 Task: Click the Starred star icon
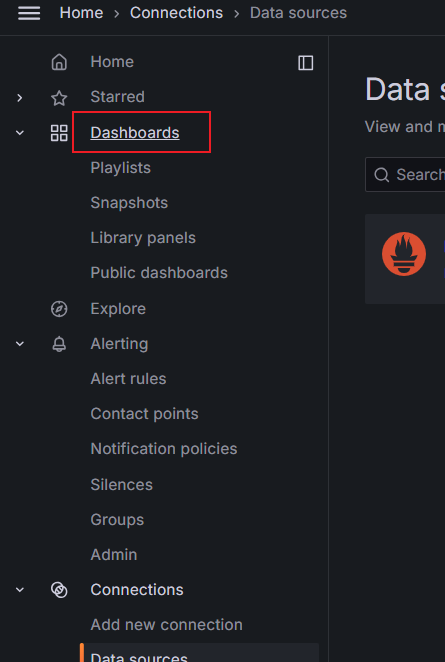tap(59, 98)
